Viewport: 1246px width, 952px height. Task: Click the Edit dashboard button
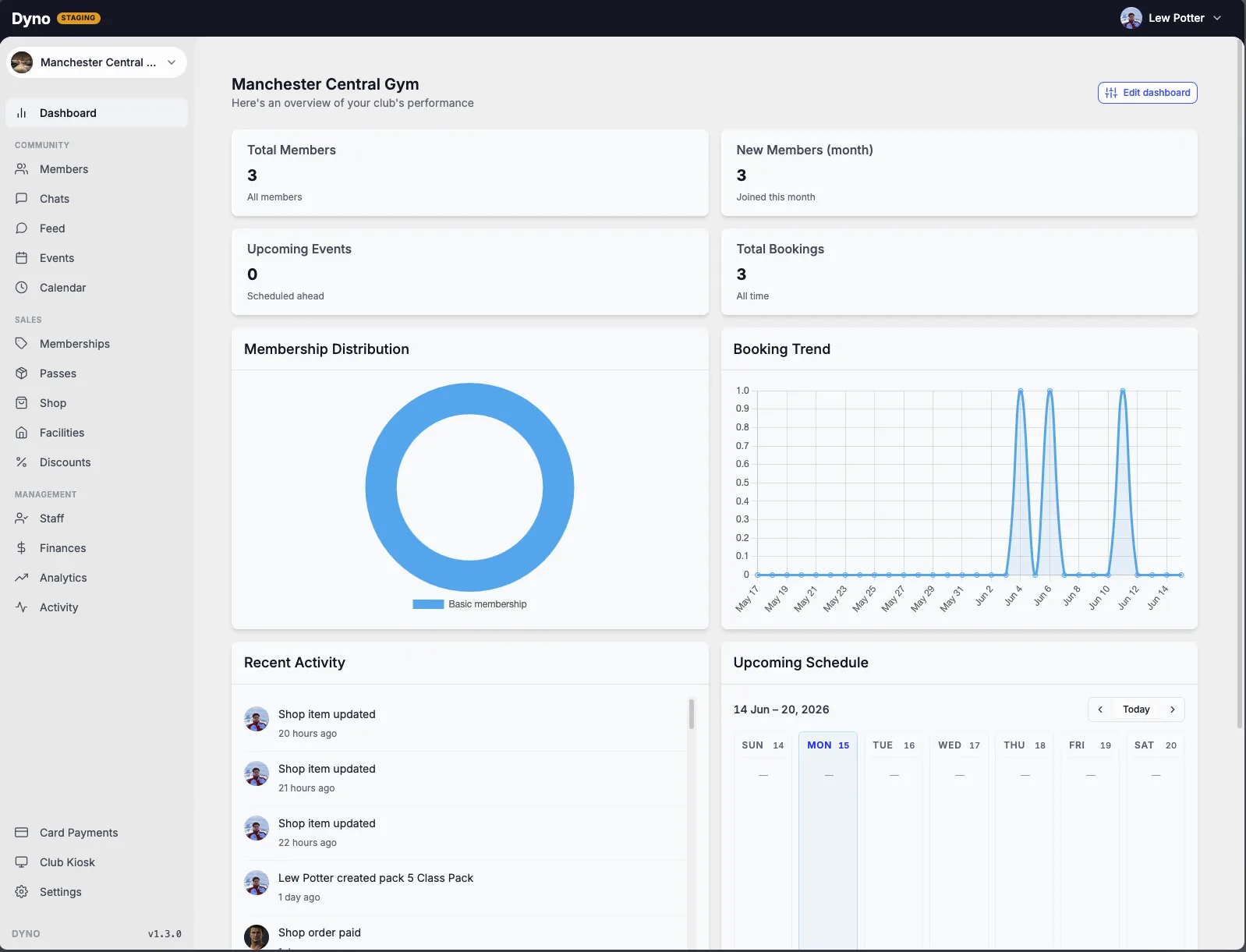(x=1148, y=93)
